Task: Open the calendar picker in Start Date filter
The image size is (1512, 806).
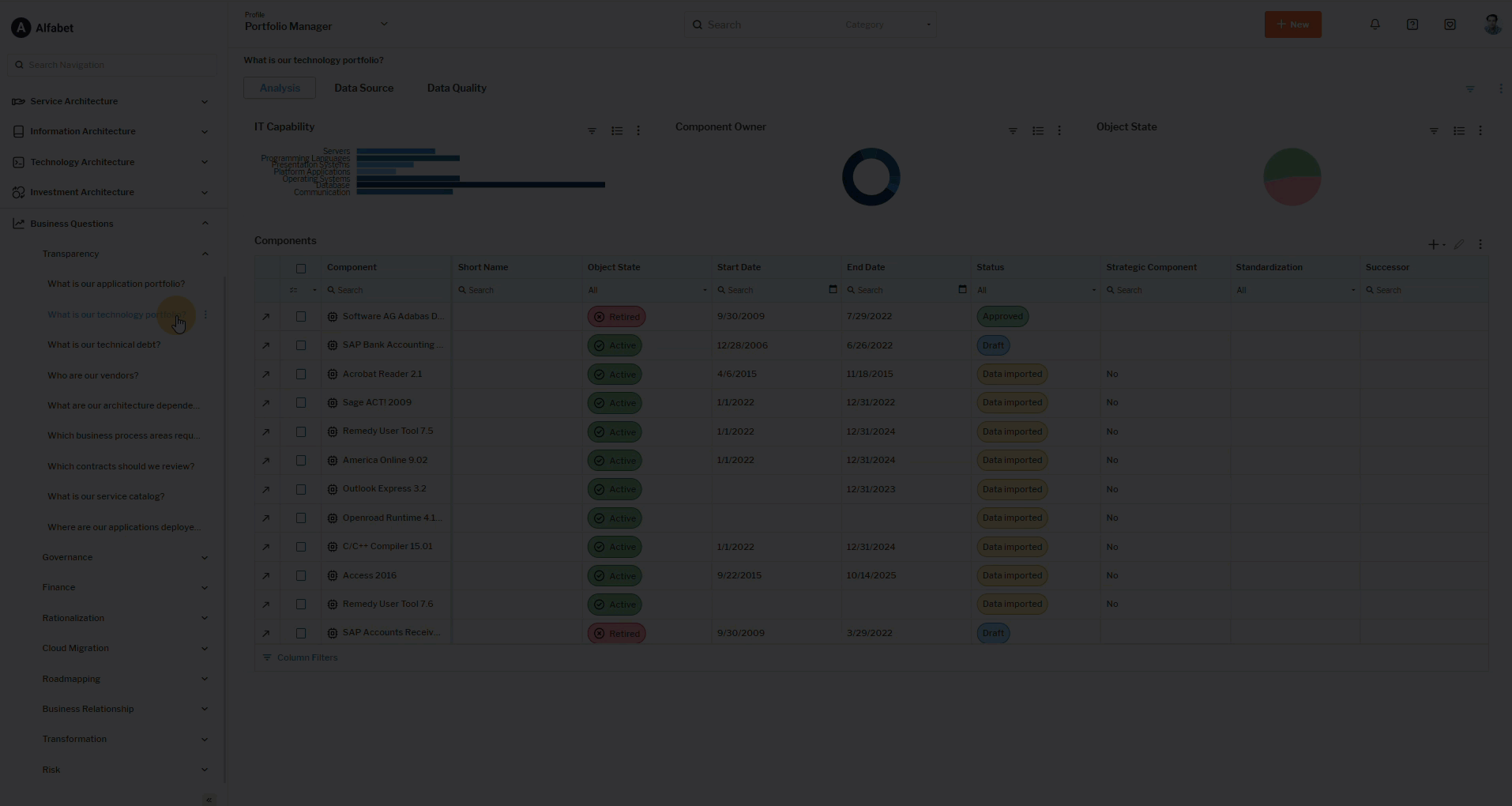Action: [833, 290]
